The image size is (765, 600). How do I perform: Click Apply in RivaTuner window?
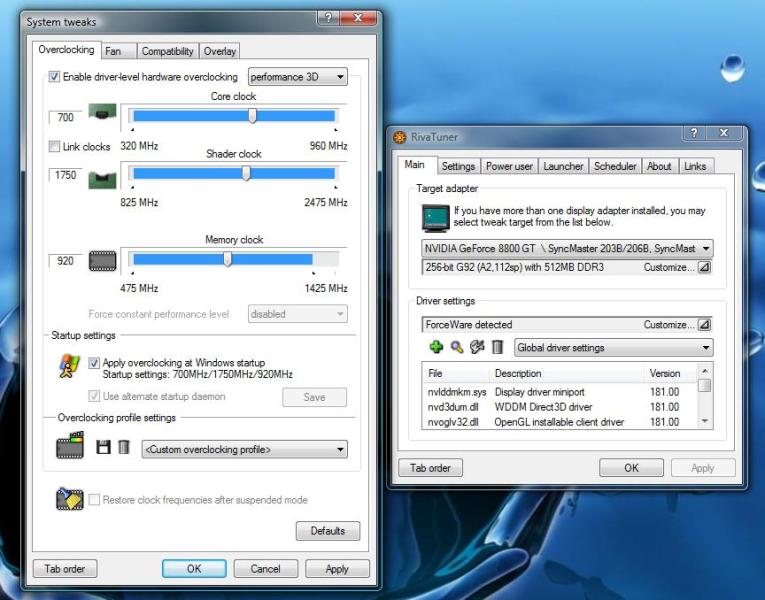coord(703,468)
